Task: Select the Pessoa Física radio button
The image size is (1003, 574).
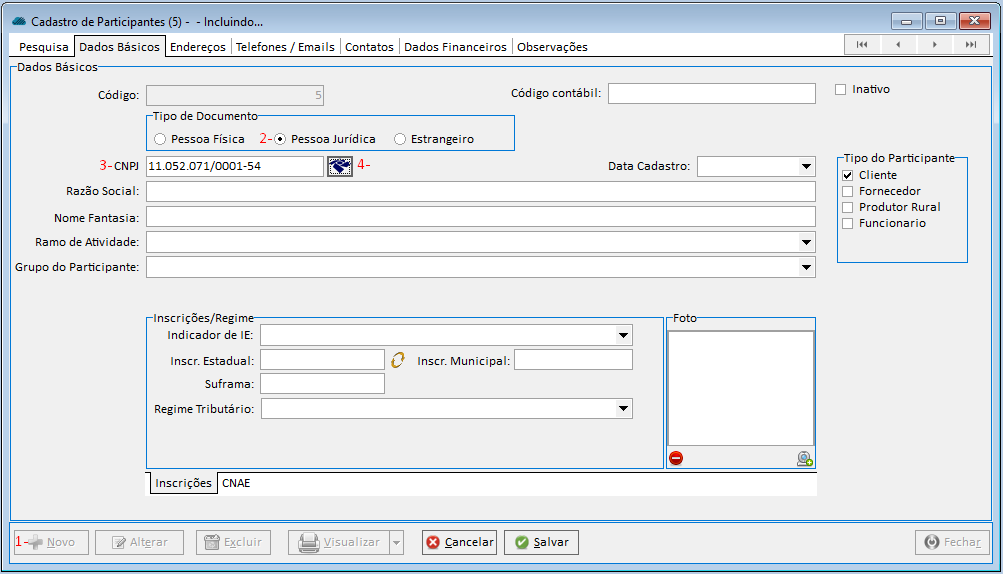Action: point(160,139)
